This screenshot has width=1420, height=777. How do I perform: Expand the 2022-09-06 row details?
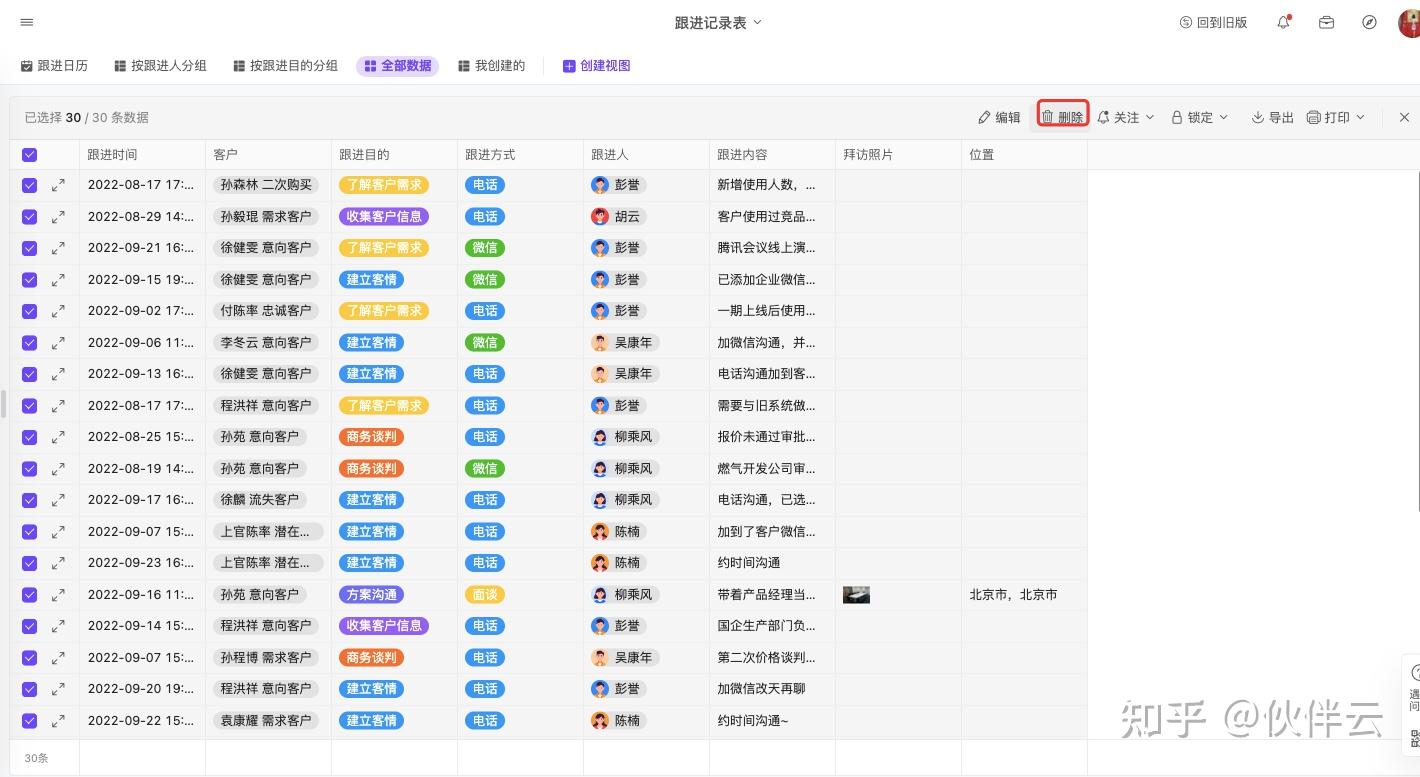pyautogui.click(x=58, y=342)
